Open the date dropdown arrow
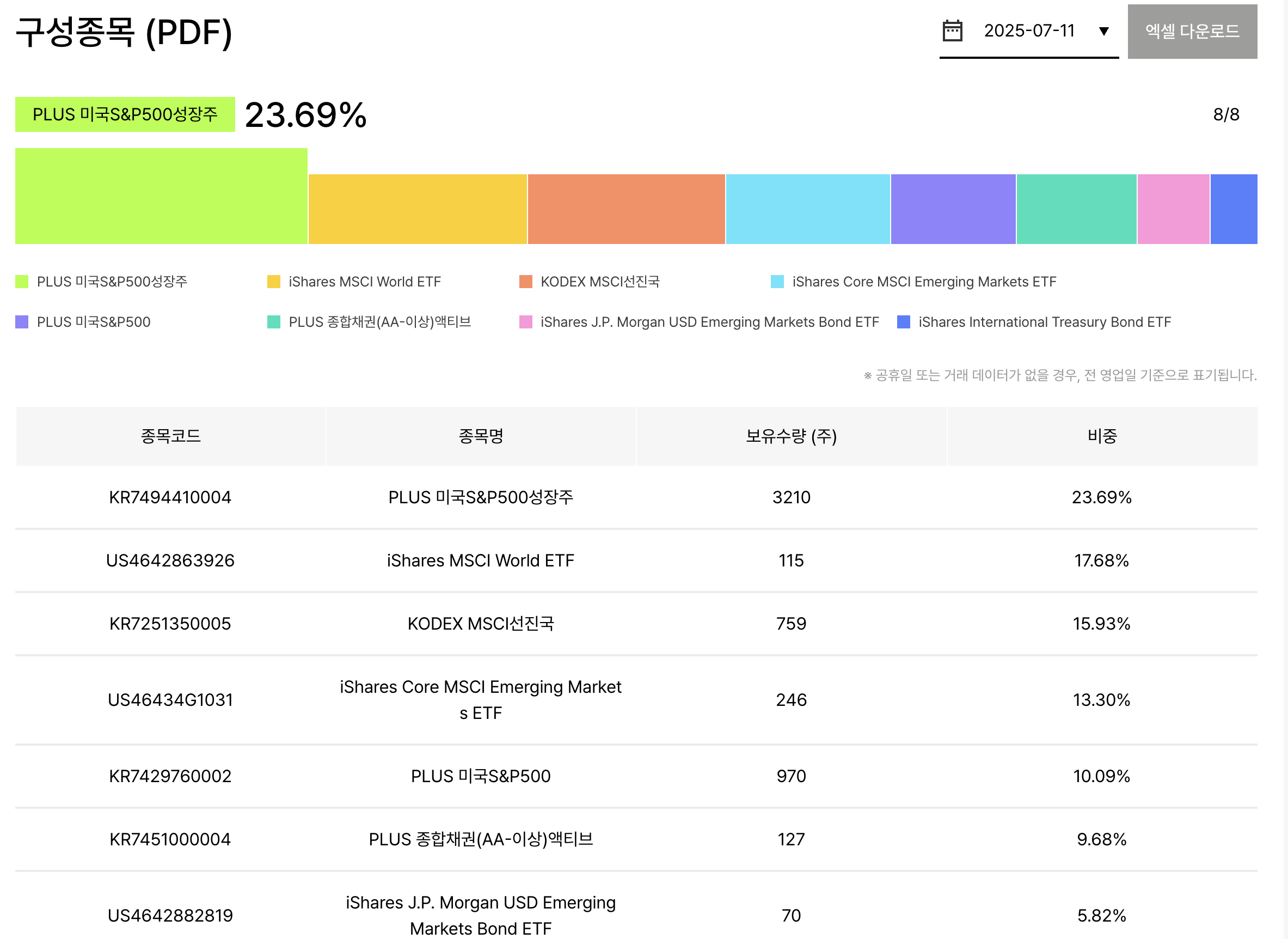Screen dimensions: 1288x939 click(1103, 31)
